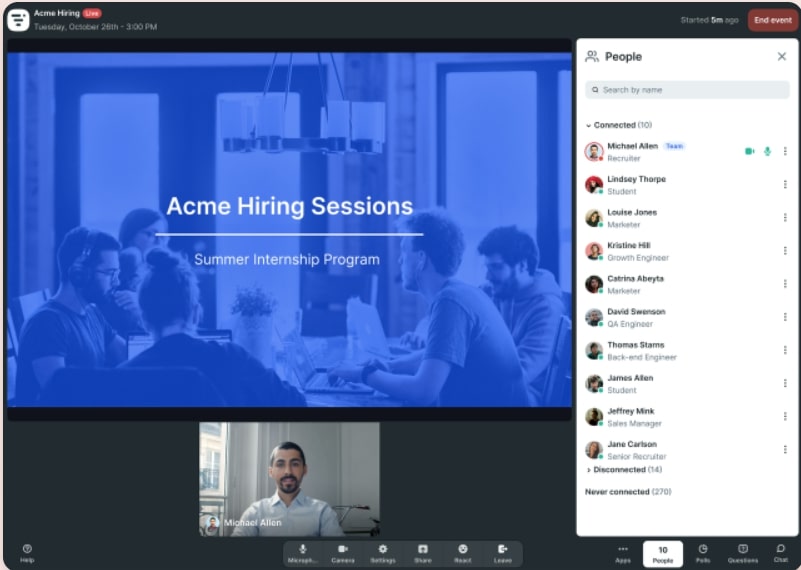Viewport: 801px width, 570px height.
Task: Click Catrina Abeyta's avatar
Action: point(594,284)
